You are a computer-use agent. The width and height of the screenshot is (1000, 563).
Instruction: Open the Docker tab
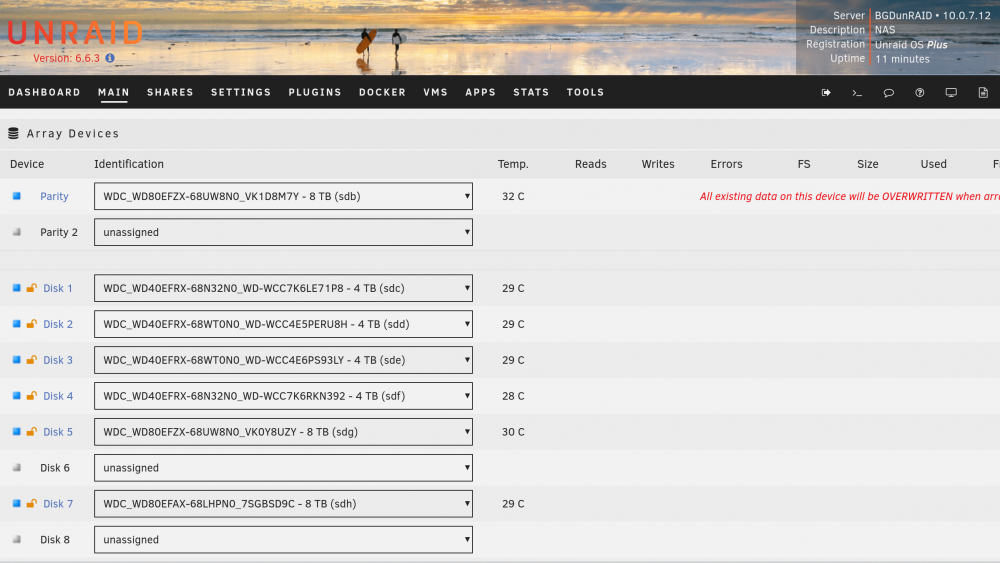tap(382, 92)
